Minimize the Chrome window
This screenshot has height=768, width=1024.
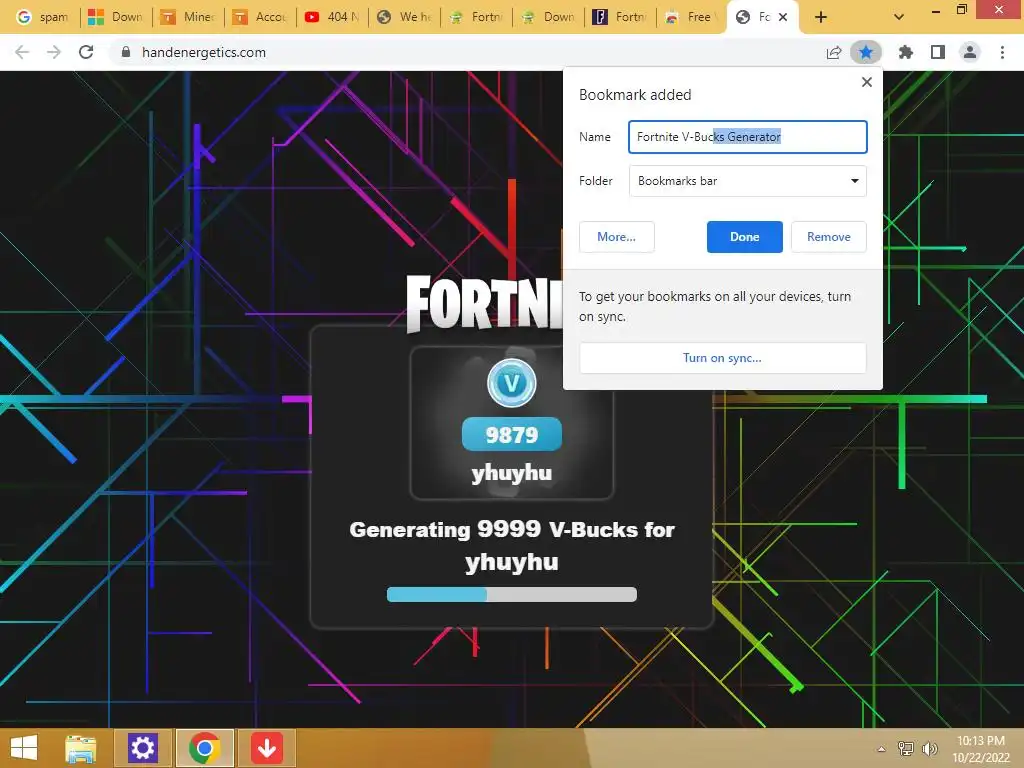coord(936,10)
